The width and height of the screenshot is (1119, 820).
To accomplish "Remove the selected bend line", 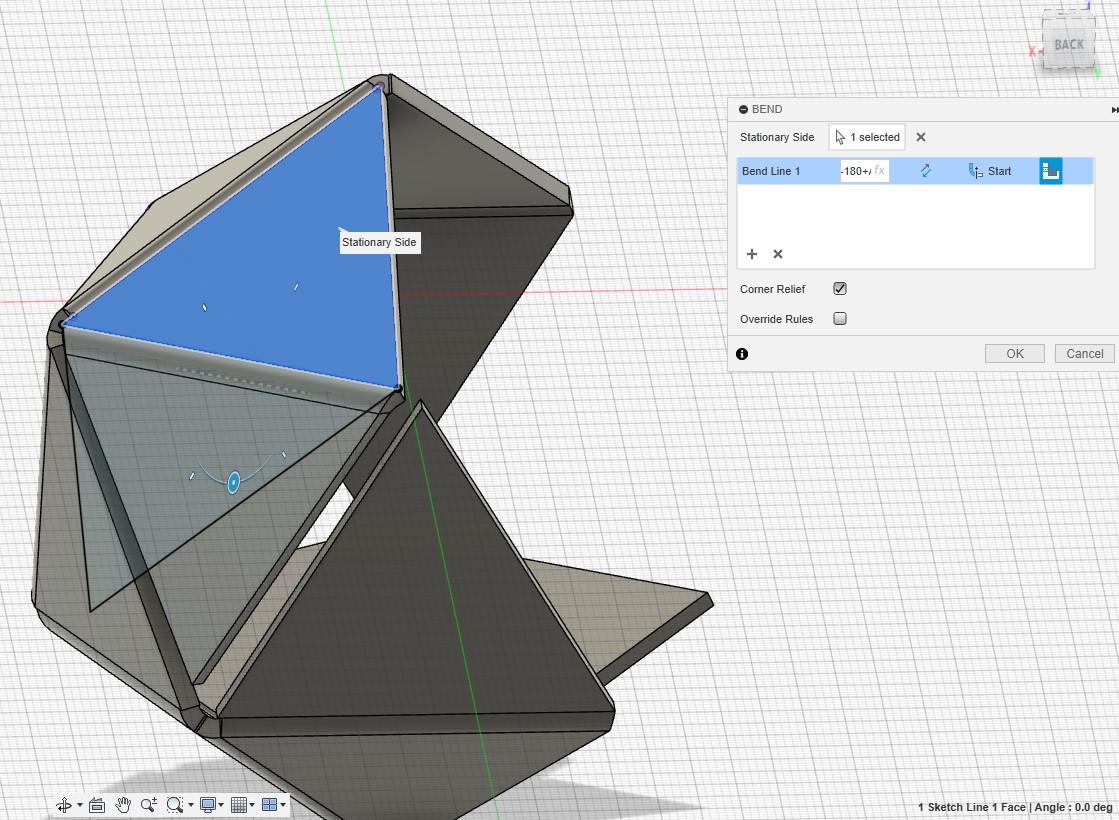I will tap(778, 254).
